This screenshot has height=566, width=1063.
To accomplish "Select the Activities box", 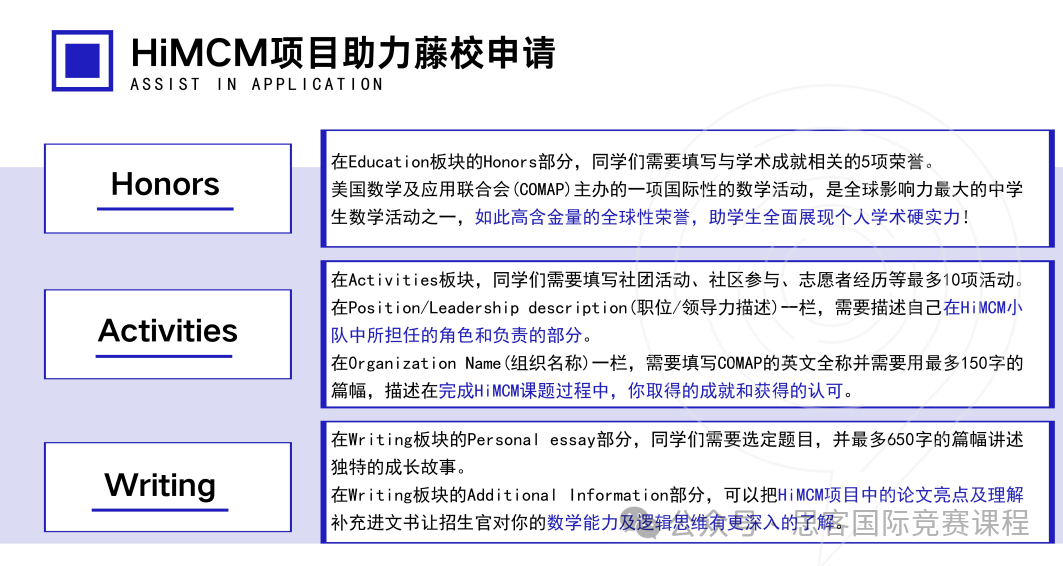I will 167,334.
